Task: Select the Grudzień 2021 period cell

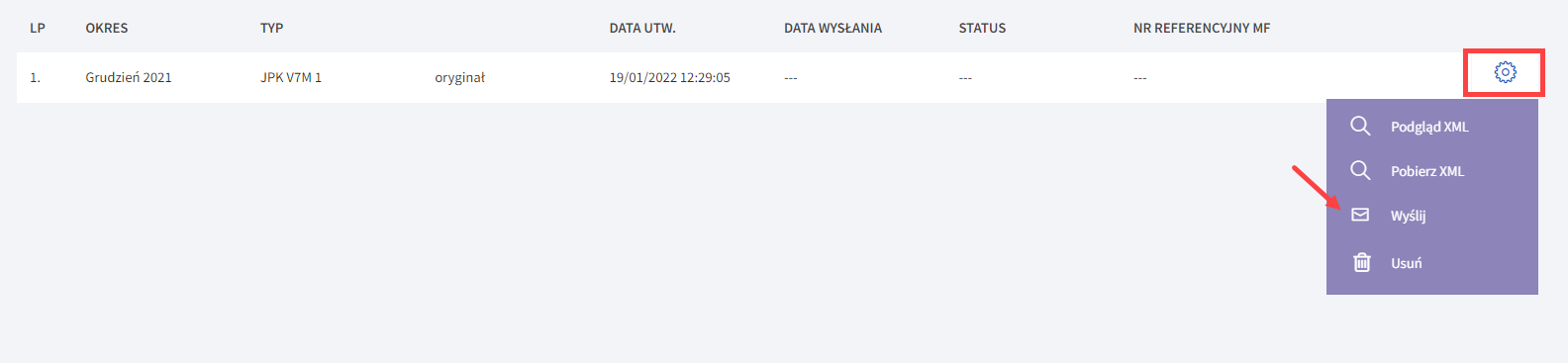Action: coord(129,77)
